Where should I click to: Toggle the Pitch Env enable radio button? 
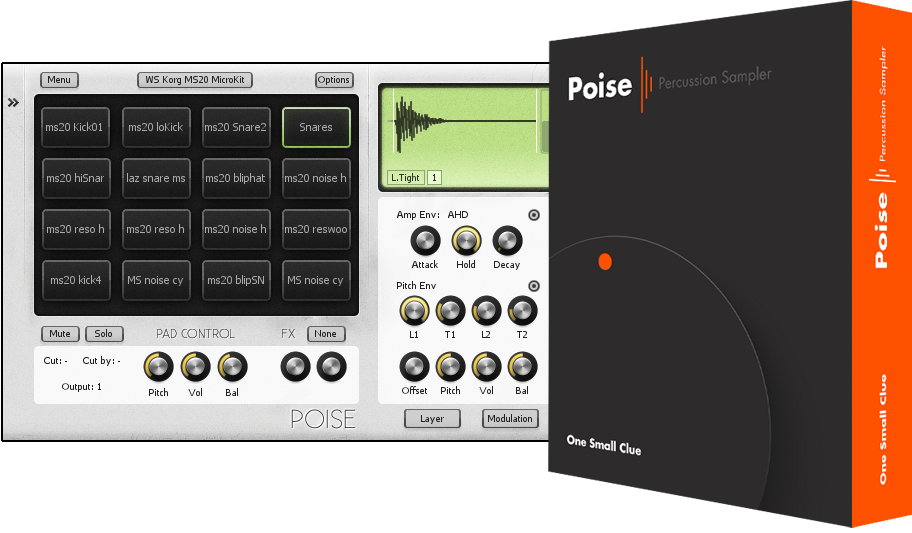534,286
